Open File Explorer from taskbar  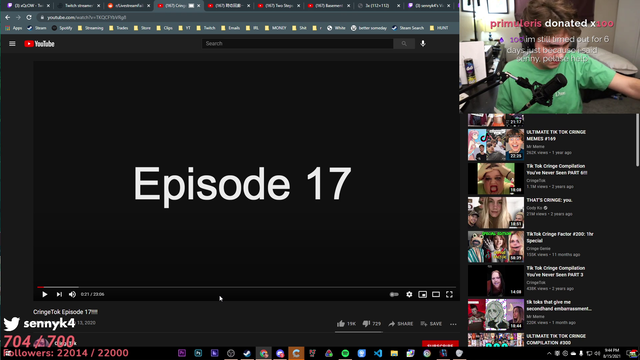coord(394,353)
